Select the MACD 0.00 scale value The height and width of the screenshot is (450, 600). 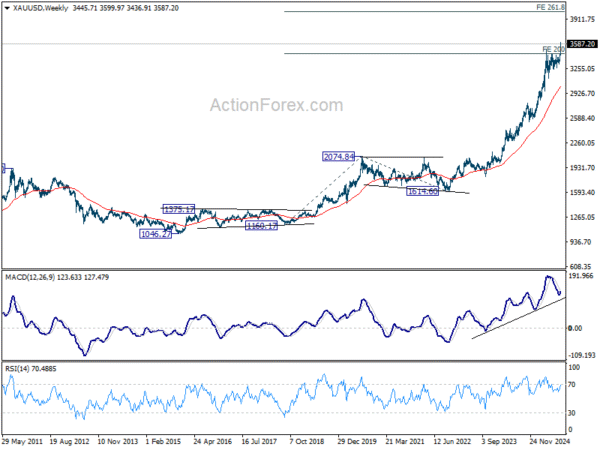[x=576, y=328]
